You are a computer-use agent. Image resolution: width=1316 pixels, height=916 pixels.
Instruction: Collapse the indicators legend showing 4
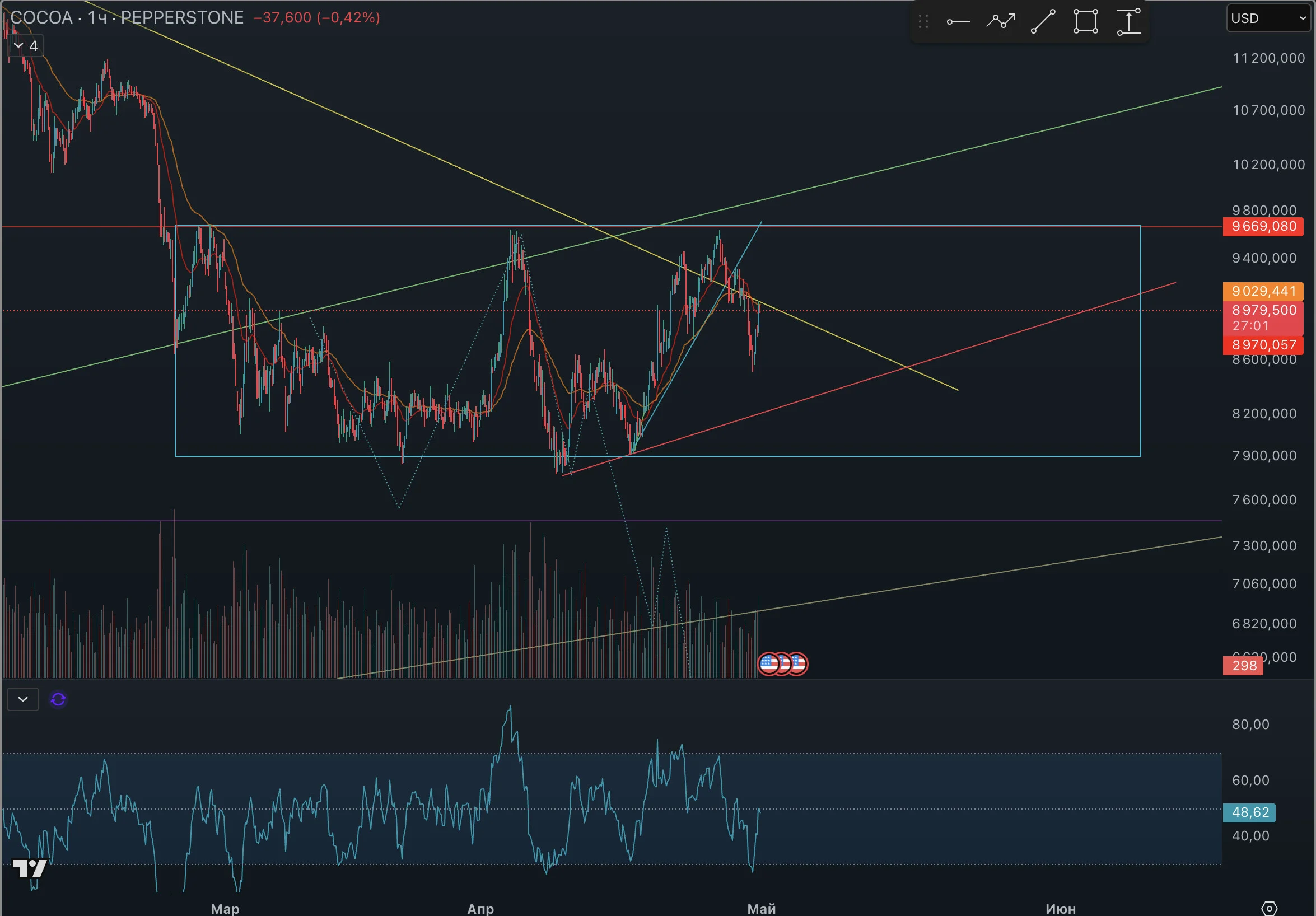click(x=26, y=46)
